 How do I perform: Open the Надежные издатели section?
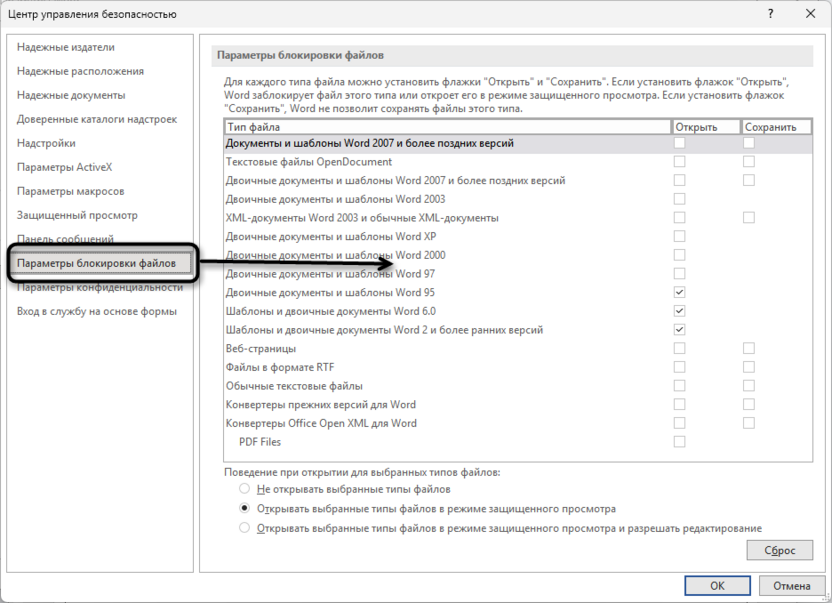66,47
